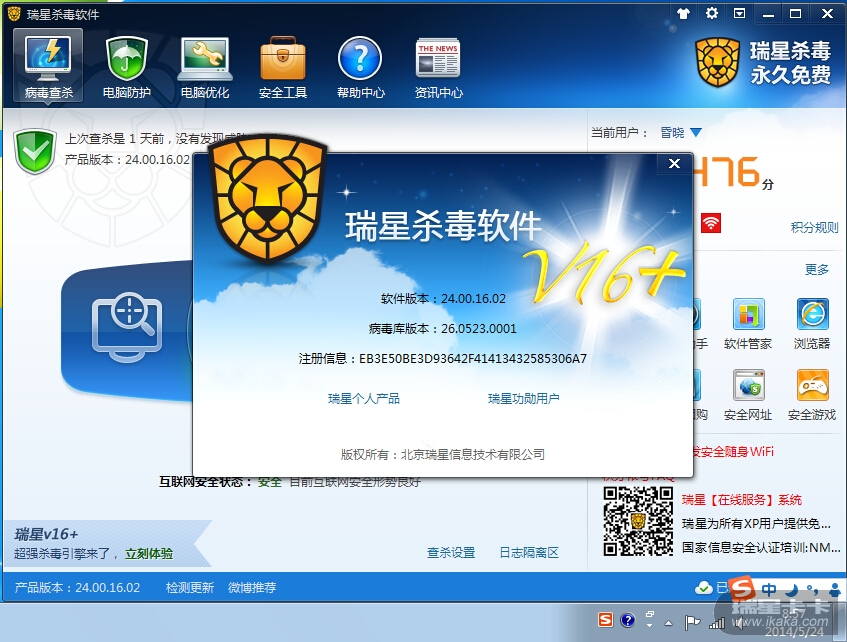
Task: Click the skin (shirt) icon in title bar
Action: click(683, 14)
